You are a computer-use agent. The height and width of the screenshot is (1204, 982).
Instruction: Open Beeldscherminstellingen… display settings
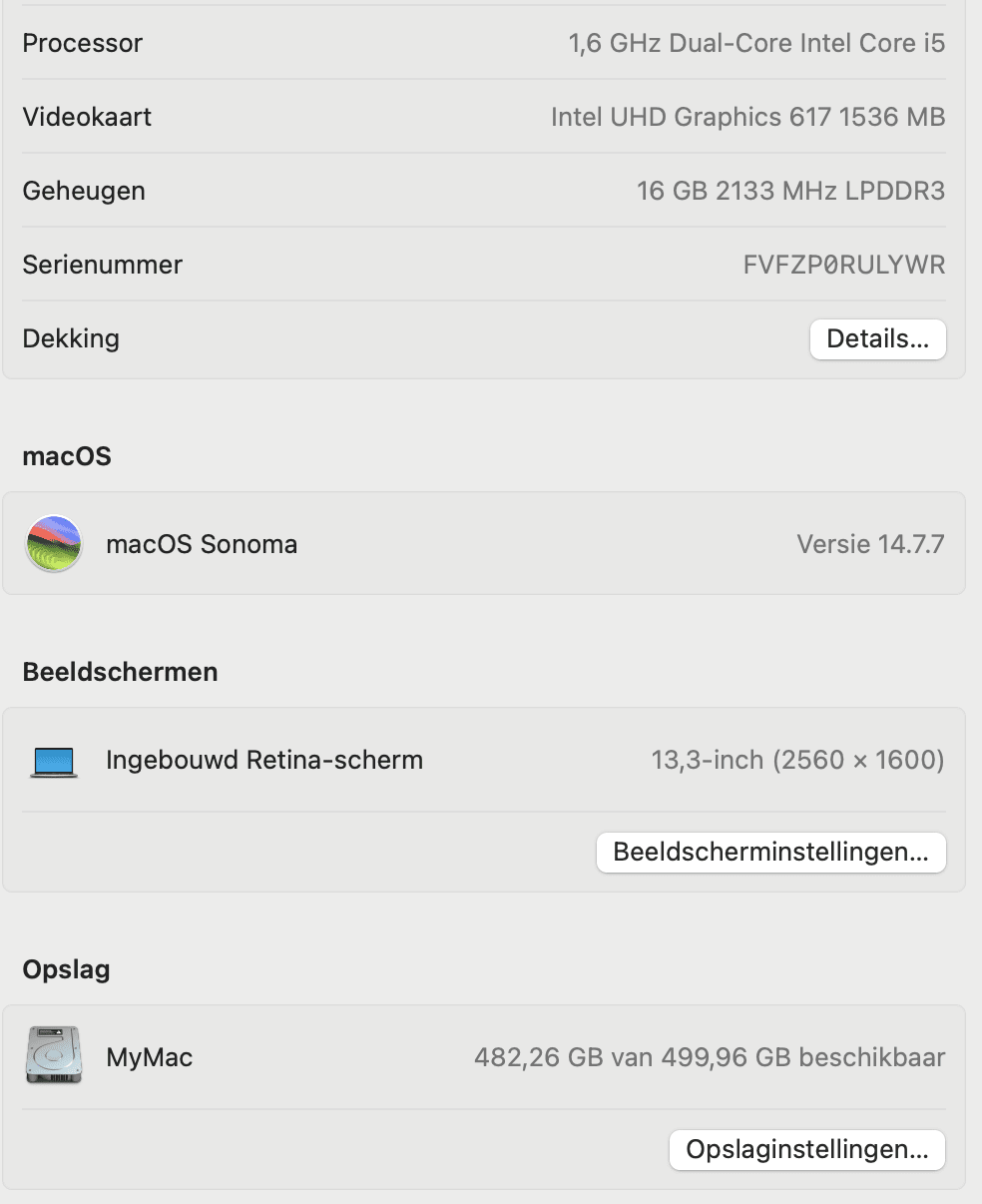coord(770,853)
